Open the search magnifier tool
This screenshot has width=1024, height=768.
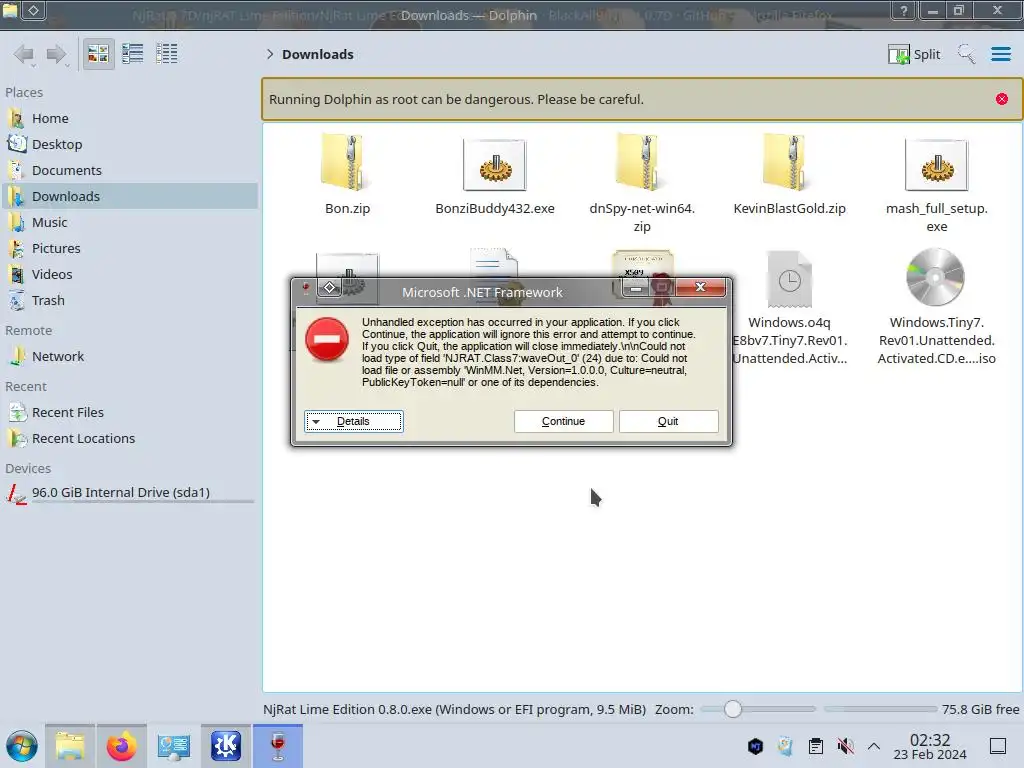(x=966, y=54)
